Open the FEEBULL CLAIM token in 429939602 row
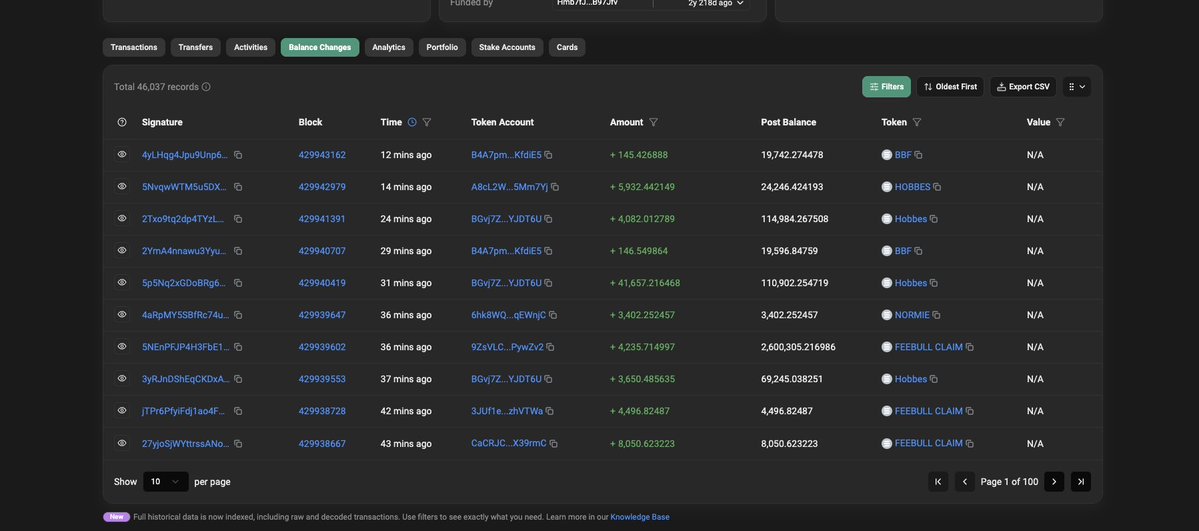 coord(928,347)
